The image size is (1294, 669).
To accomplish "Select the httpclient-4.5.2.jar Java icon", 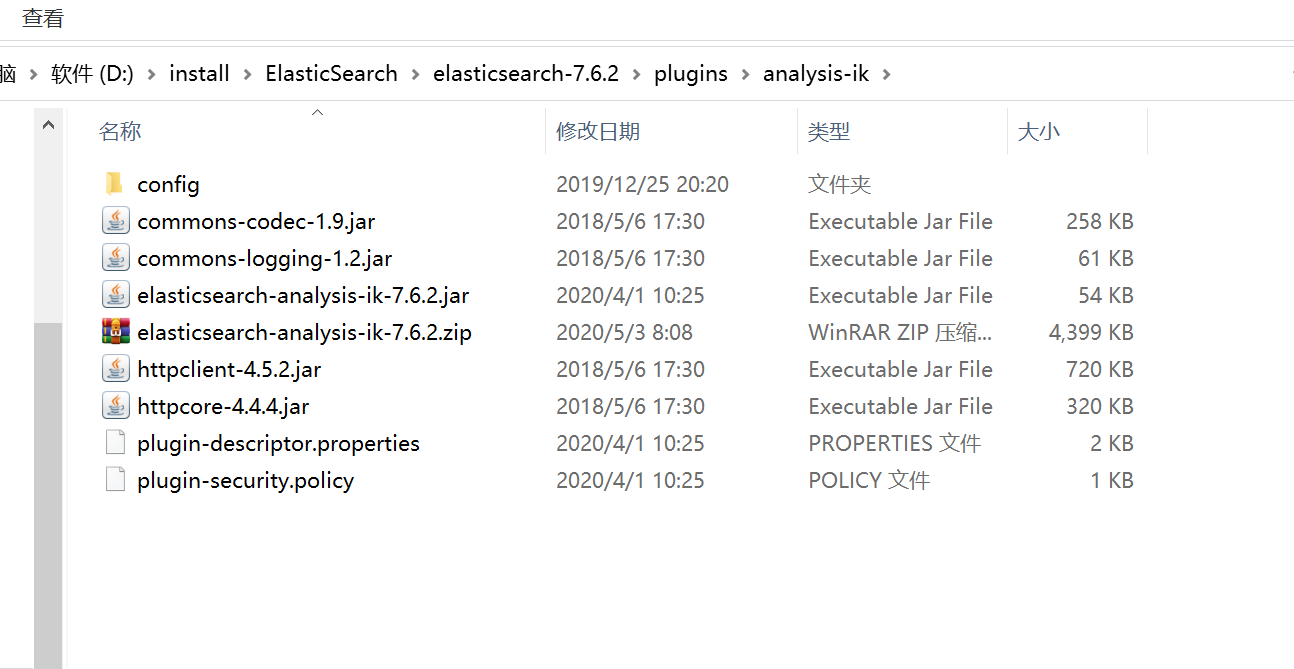I will (115, 368).
